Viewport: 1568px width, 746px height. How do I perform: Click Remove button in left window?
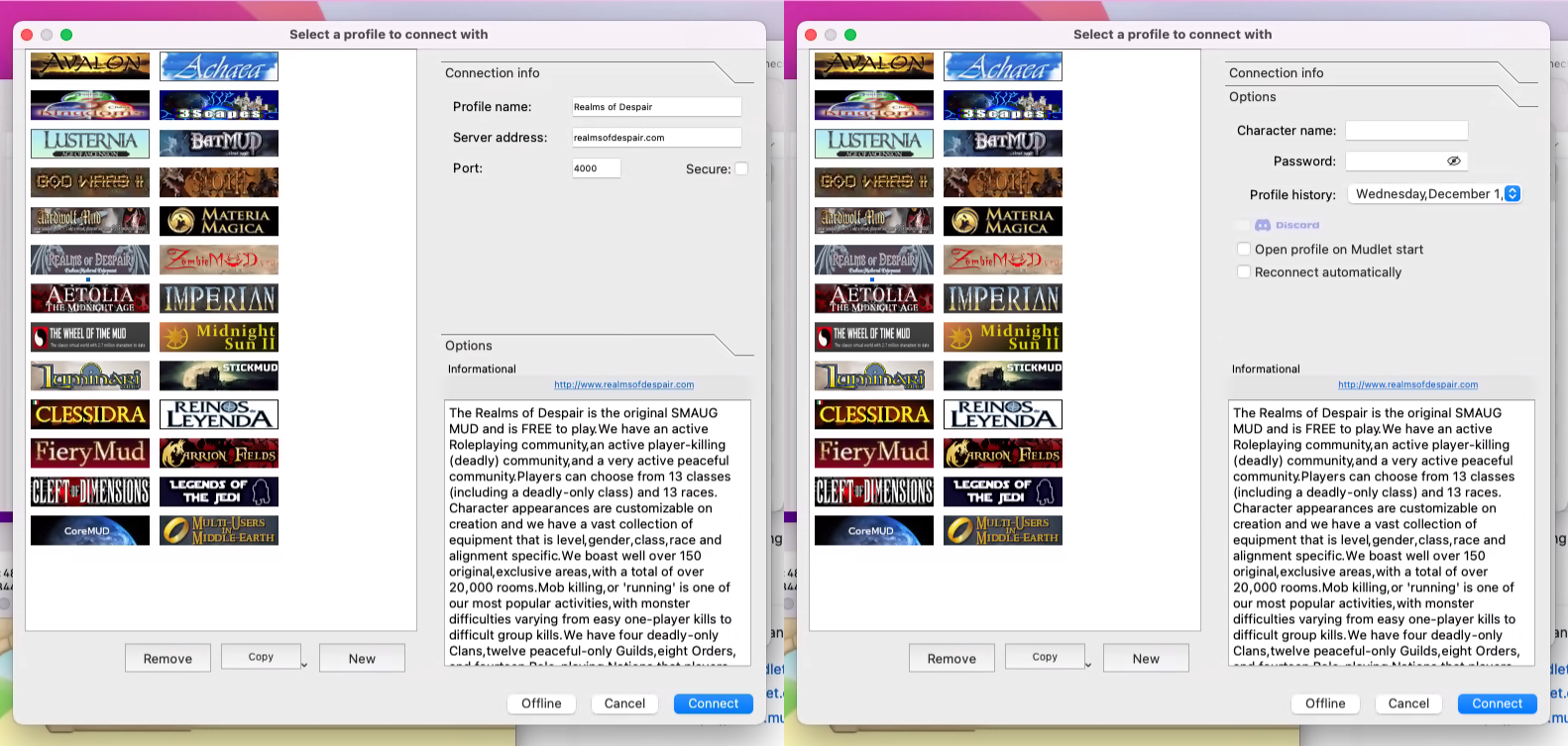(168, 658)
